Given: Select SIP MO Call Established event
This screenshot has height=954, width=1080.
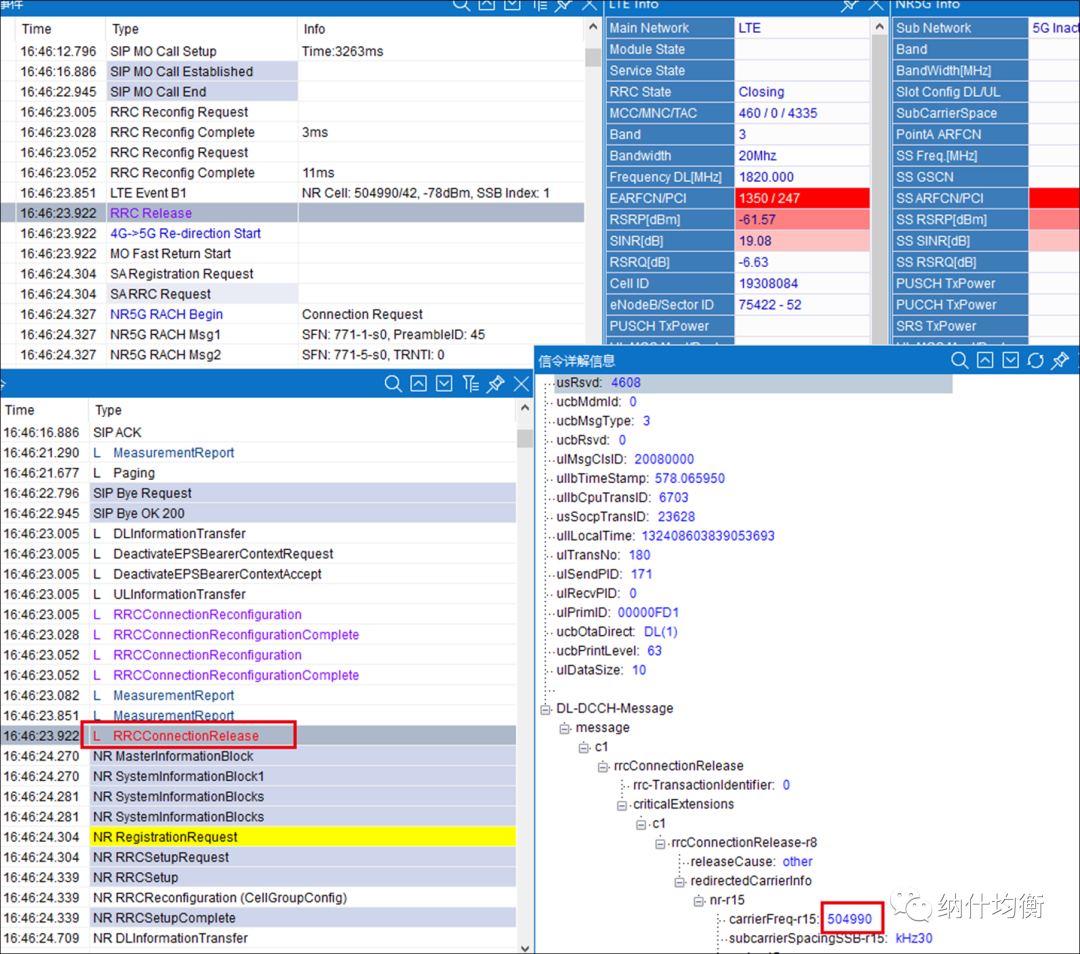Looking at the screenshot, I should pos(293,72).
